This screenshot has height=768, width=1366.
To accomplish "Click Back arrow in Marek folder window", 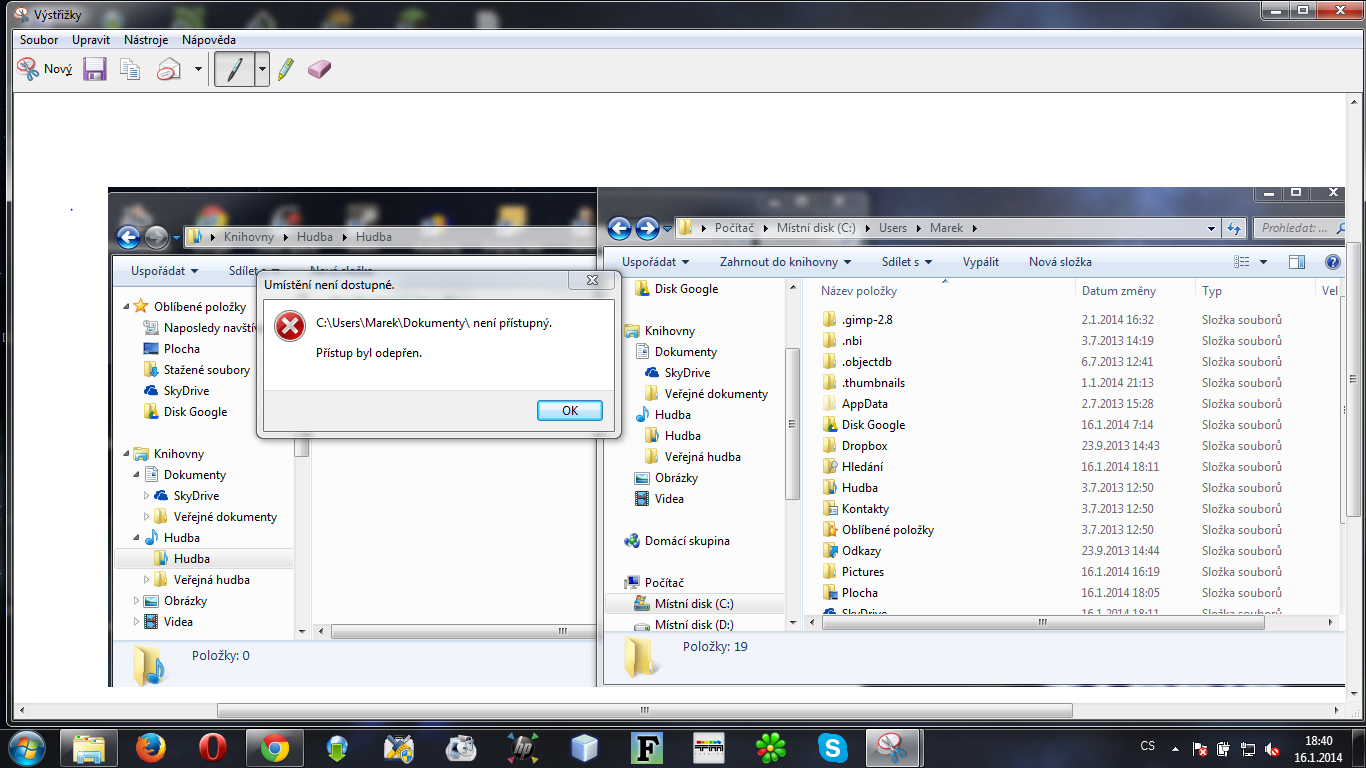I will 619,229.
